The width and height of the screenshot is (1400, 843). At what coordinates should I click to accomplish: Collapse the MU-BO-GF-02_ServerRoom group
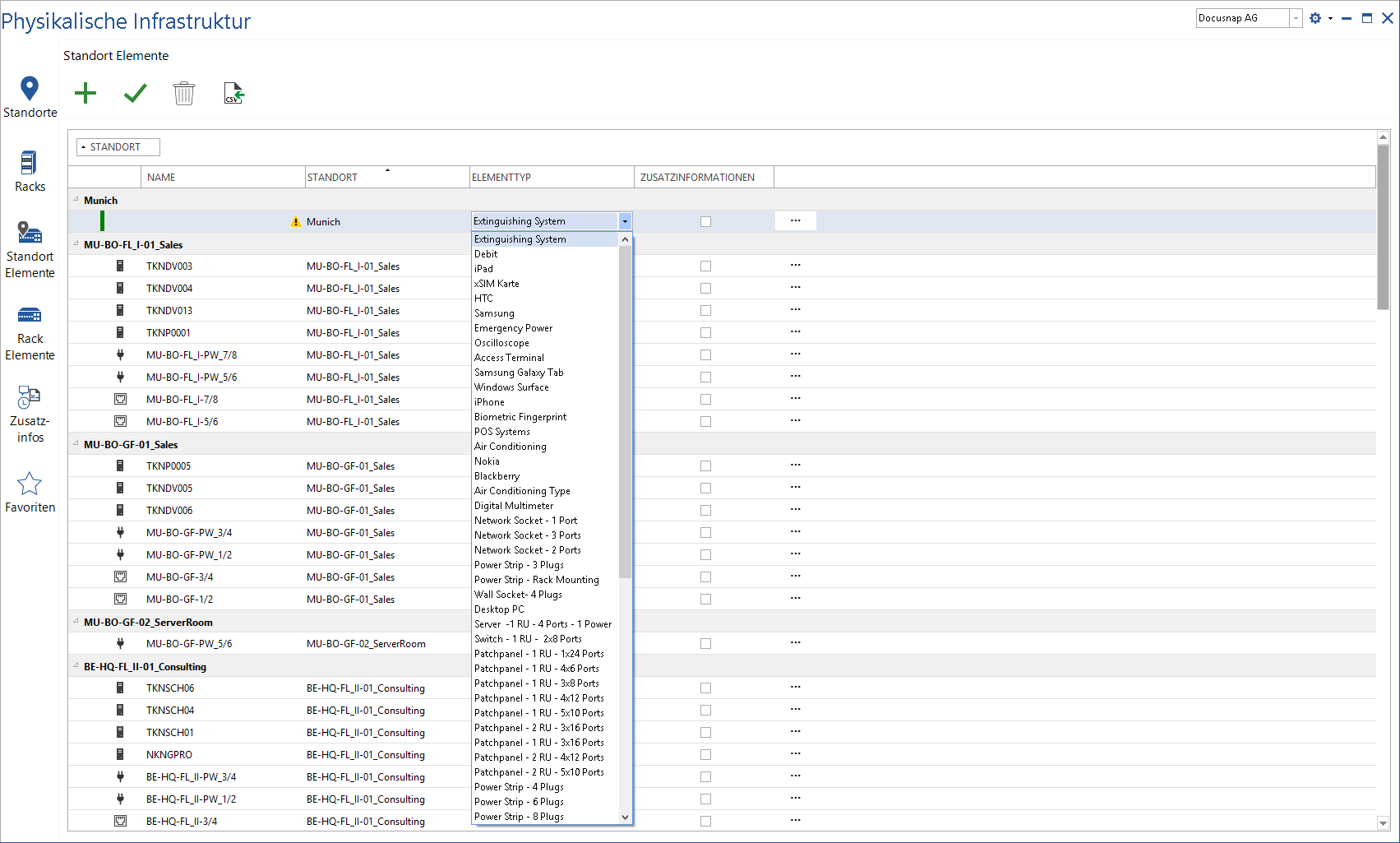pos(76,621)
